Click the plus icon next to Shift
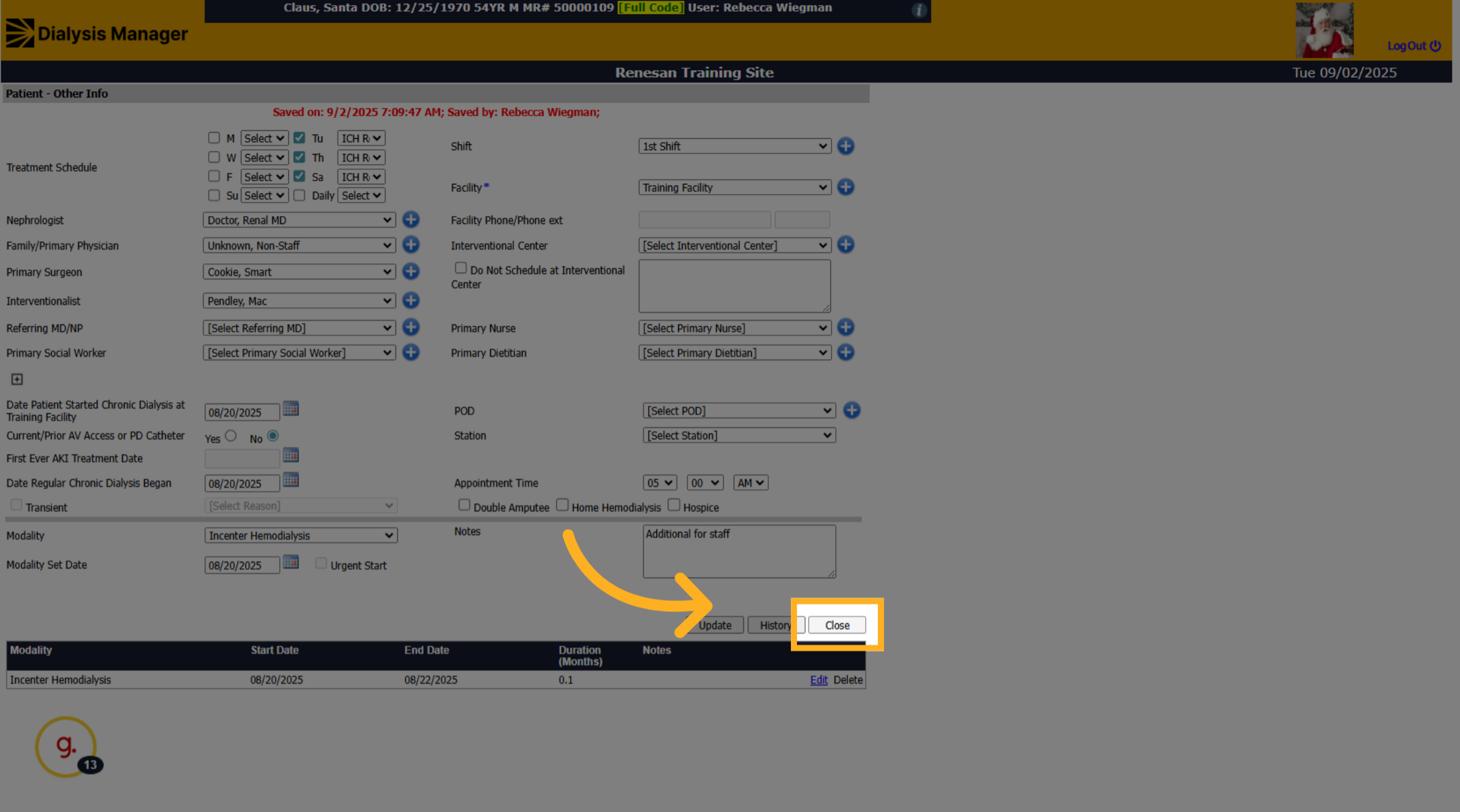This screenshot has height=812, width=1460. (846, 146)
